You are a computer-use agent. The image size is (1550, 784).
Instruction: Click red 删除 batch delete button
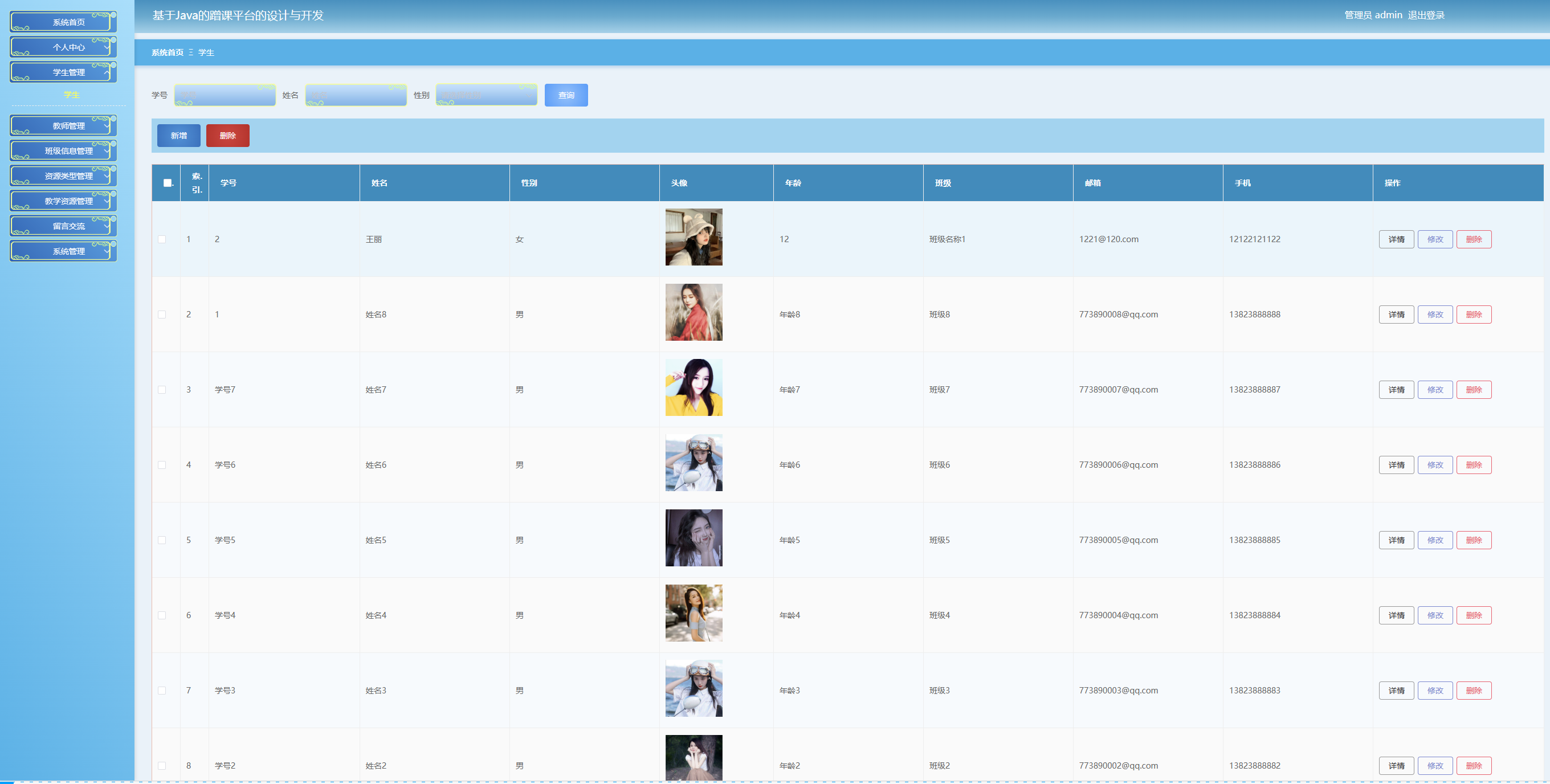click(x=227, y=136)
